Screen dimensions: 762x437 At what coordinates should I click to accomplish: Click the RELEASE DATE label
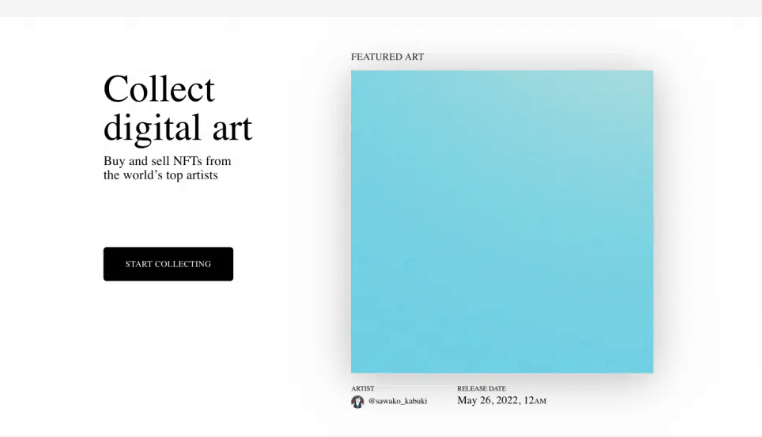coord(482,388)
